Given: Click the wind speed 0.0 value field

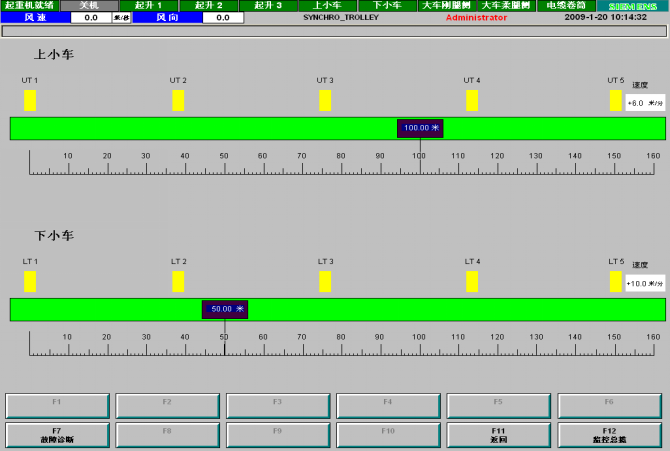Looking at the screenshot, I should (91, 18).
